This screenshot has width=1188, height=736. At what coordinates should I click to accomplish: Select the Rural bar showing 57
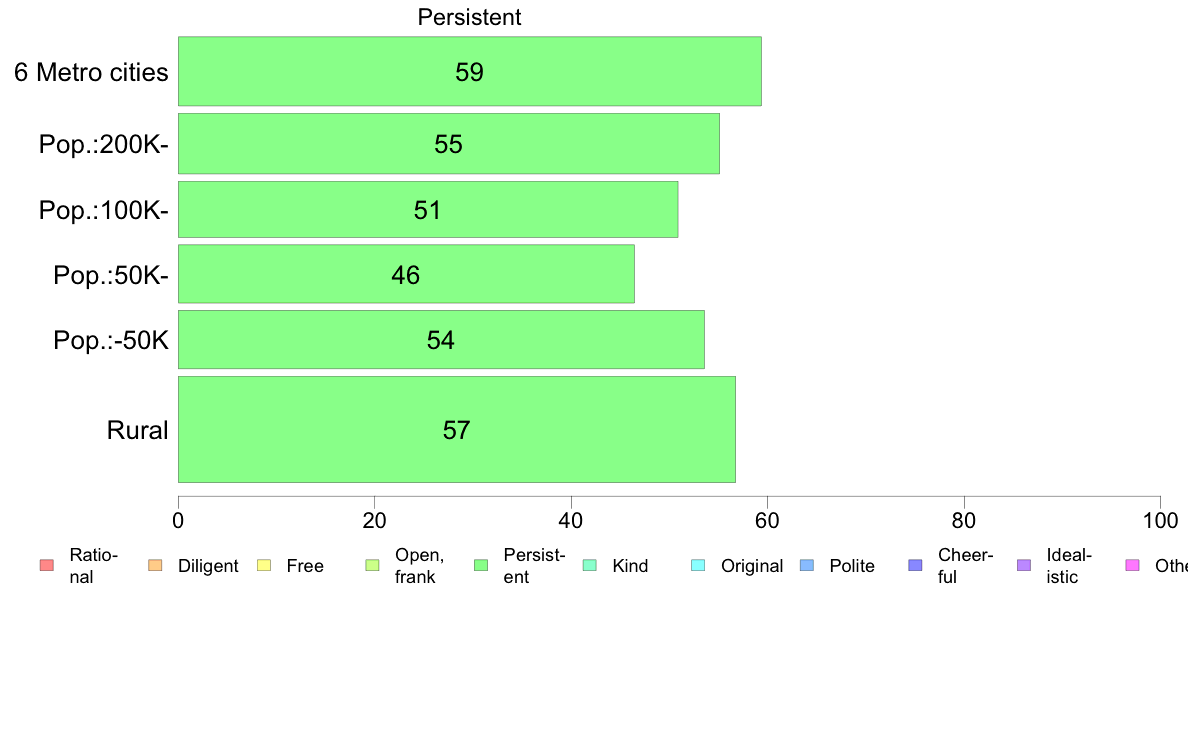[457, 429]
